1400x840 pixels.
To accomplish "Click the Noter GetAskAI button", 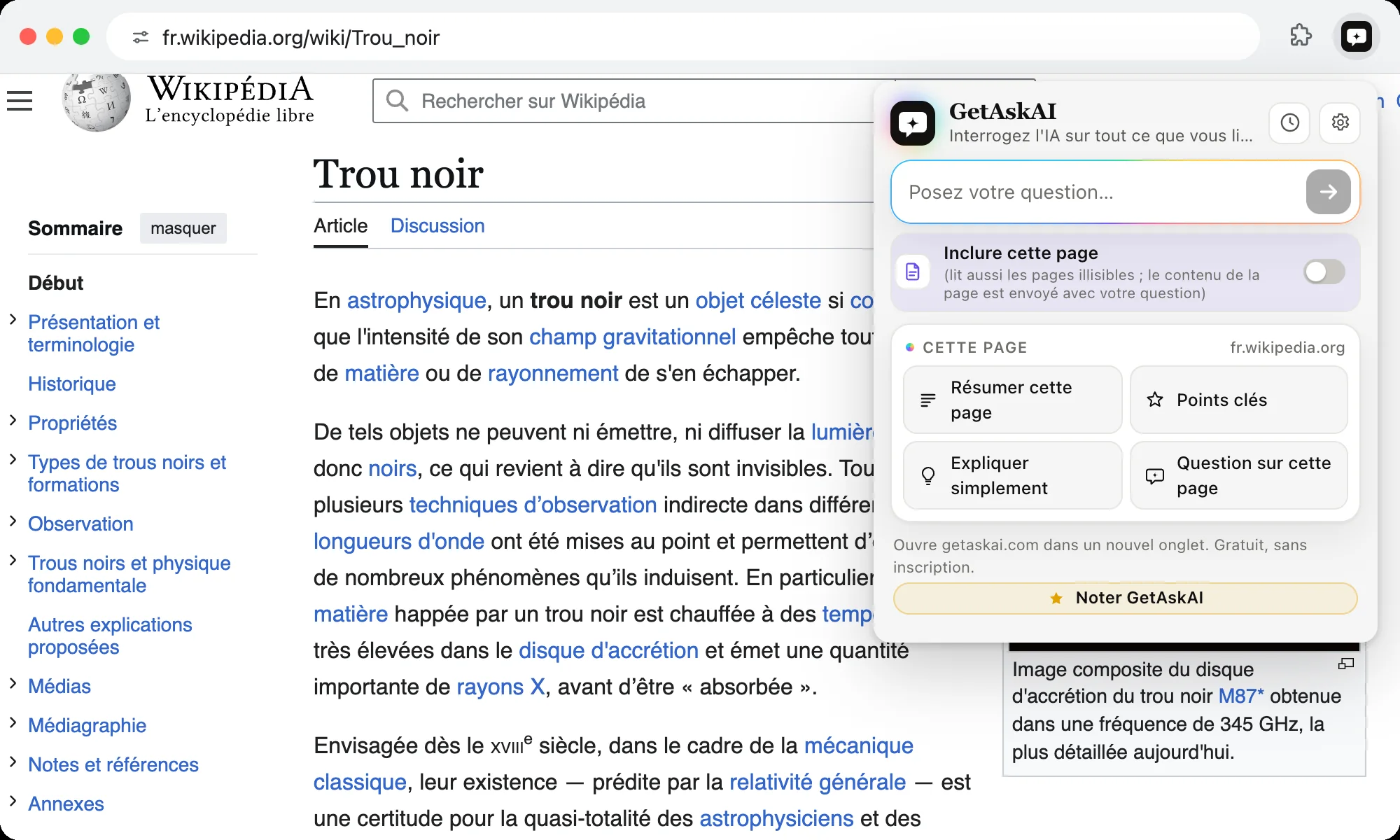I will tap(1125, 598).
